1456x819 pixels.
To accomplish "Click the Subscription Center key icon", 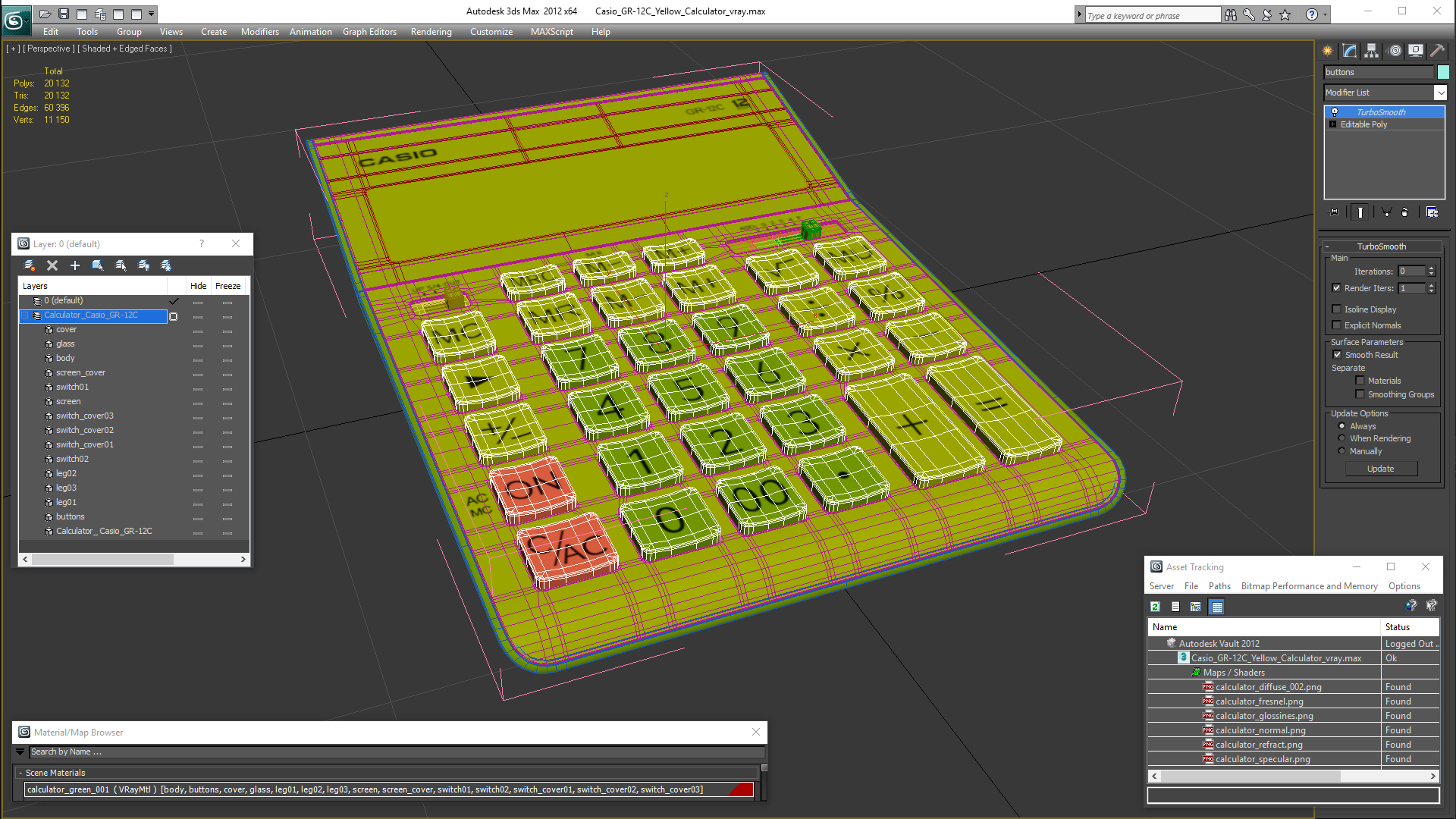I will [x=1249, y=14].
